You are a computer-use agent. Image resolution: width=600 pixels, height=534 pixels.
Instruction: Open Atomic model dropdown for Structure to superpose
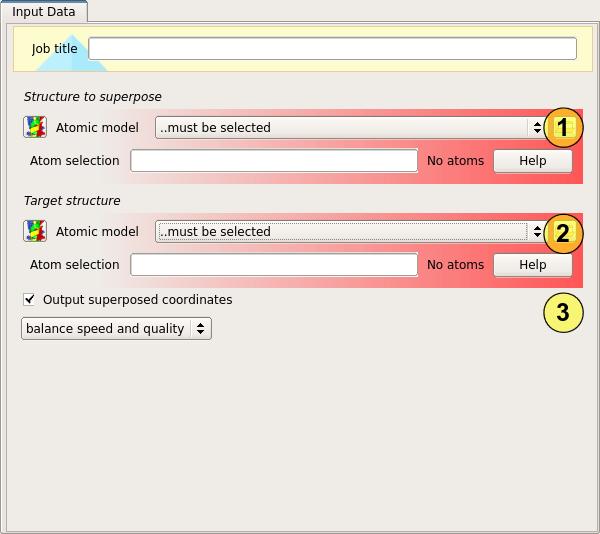click(350, 127)
